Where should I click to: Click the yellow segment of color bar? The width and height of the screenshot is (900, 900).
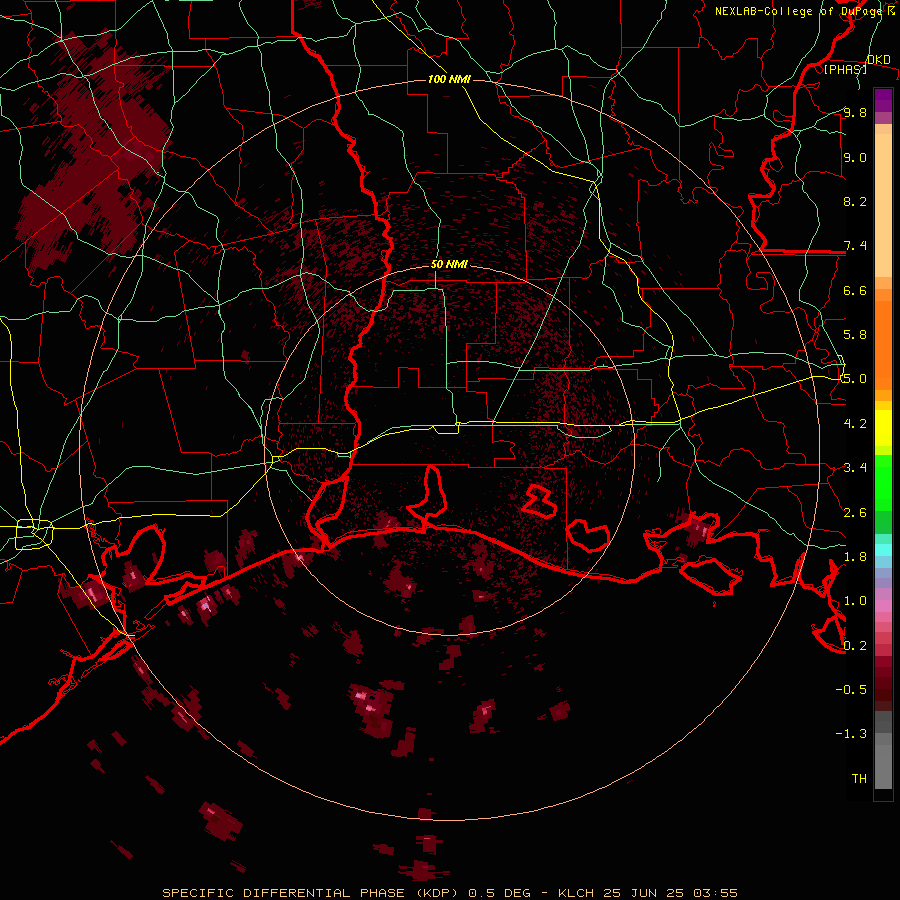[x=883, y=428]
